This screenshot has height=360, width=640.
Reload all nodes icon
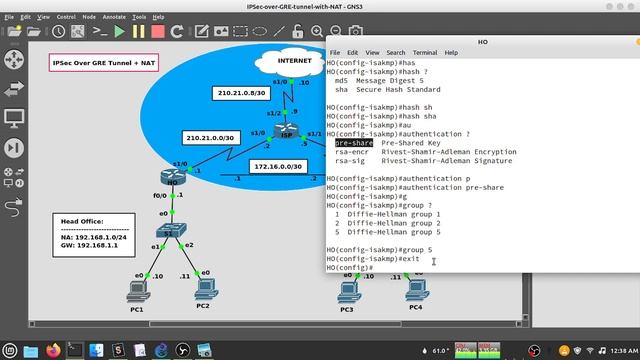point(177,31)
